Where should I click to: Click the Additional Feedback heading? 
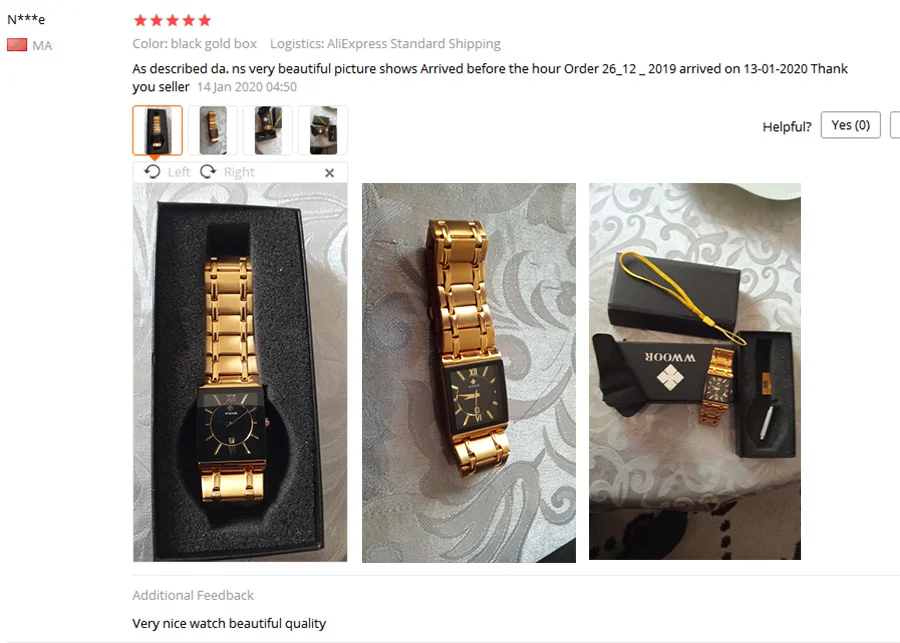193,595
